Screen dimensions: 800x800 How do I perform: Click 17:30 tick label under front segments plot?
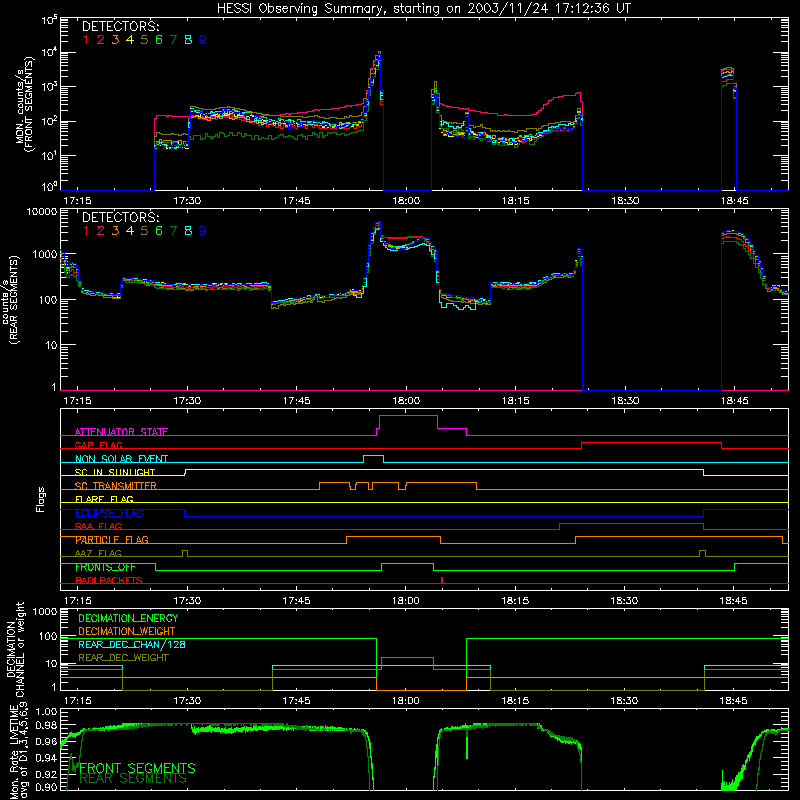coord(187,201)
